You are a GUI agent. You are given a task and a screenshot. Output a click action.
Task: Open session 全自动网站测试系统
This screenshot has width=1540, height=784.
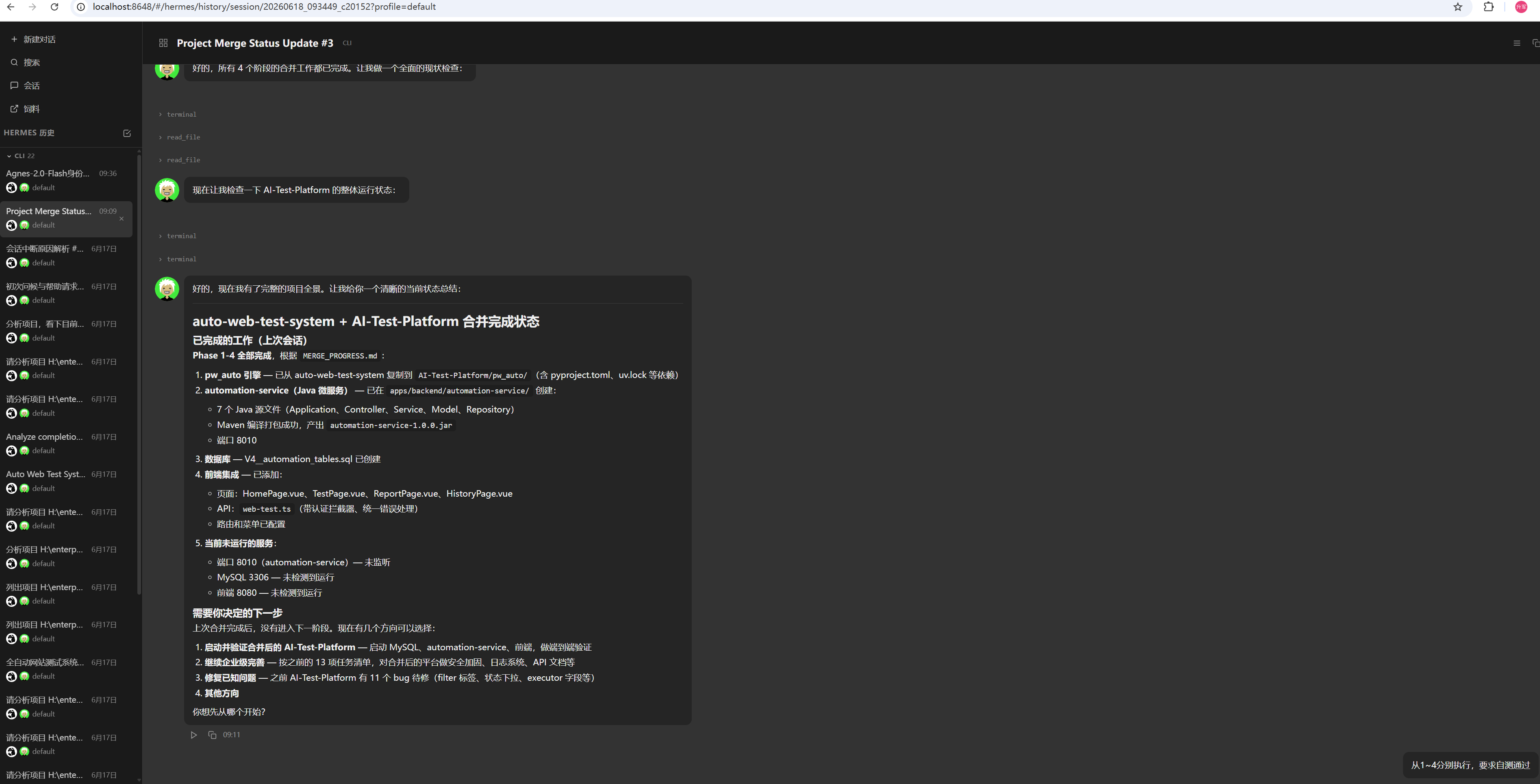(x=66, y=669)
